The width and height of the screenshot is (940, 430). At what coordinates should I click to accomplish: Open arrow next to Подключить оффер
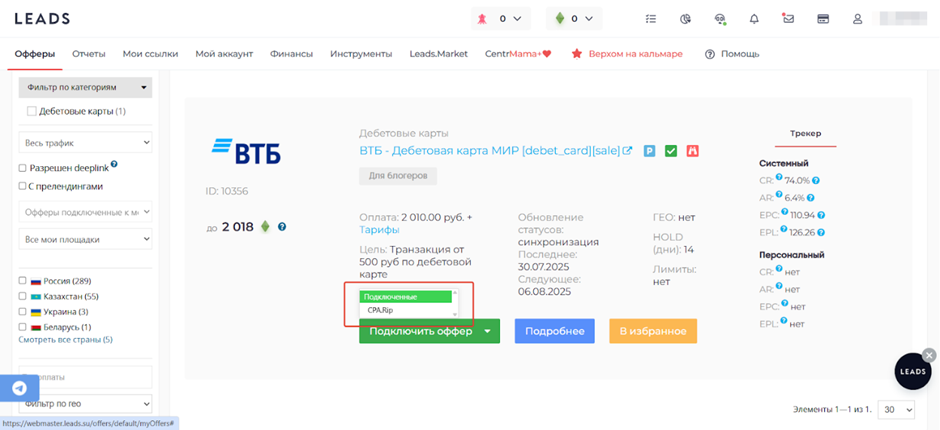pos(488,331)
